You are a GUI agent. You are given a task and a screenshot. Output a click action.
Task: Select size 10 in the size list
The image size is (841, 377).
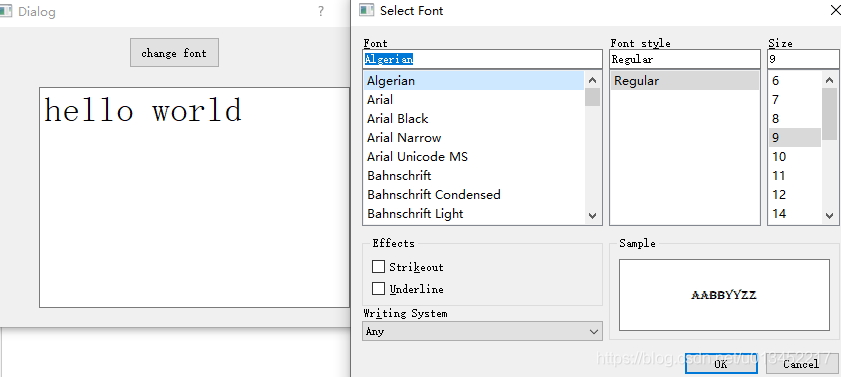[x=795, y=157]
